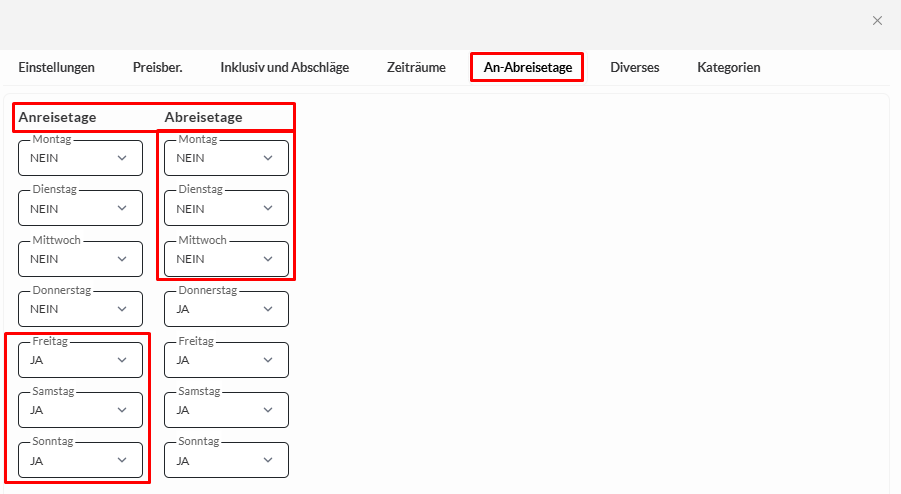
Task: Open Anreisetage Montag dropdown
Action: [x=80, y=158]
